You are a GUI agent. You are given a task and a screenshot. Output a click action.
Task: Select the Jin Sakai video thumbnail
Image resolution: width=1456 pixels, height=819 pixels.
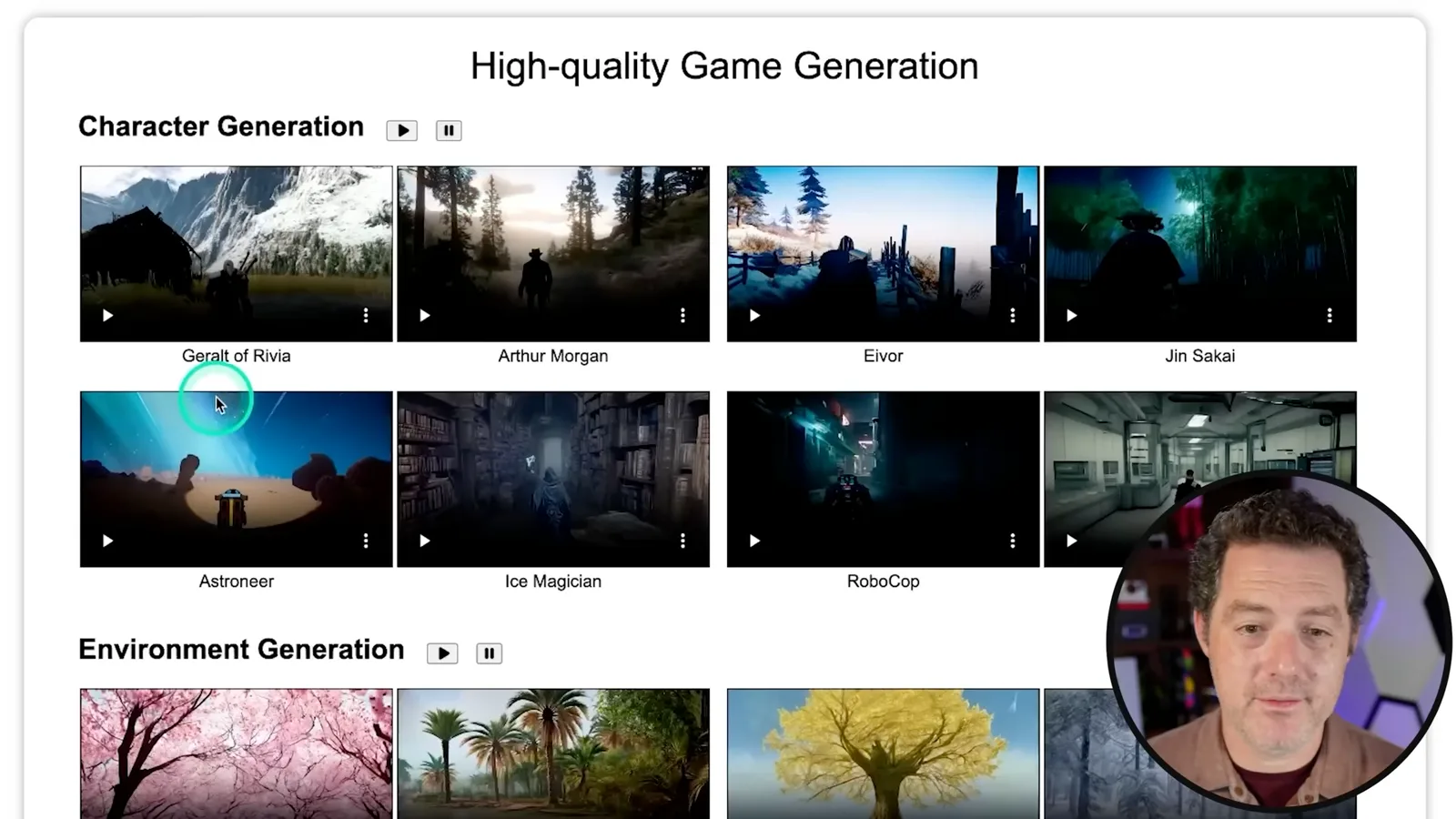pyautogui.click(x=1200, y=254)
